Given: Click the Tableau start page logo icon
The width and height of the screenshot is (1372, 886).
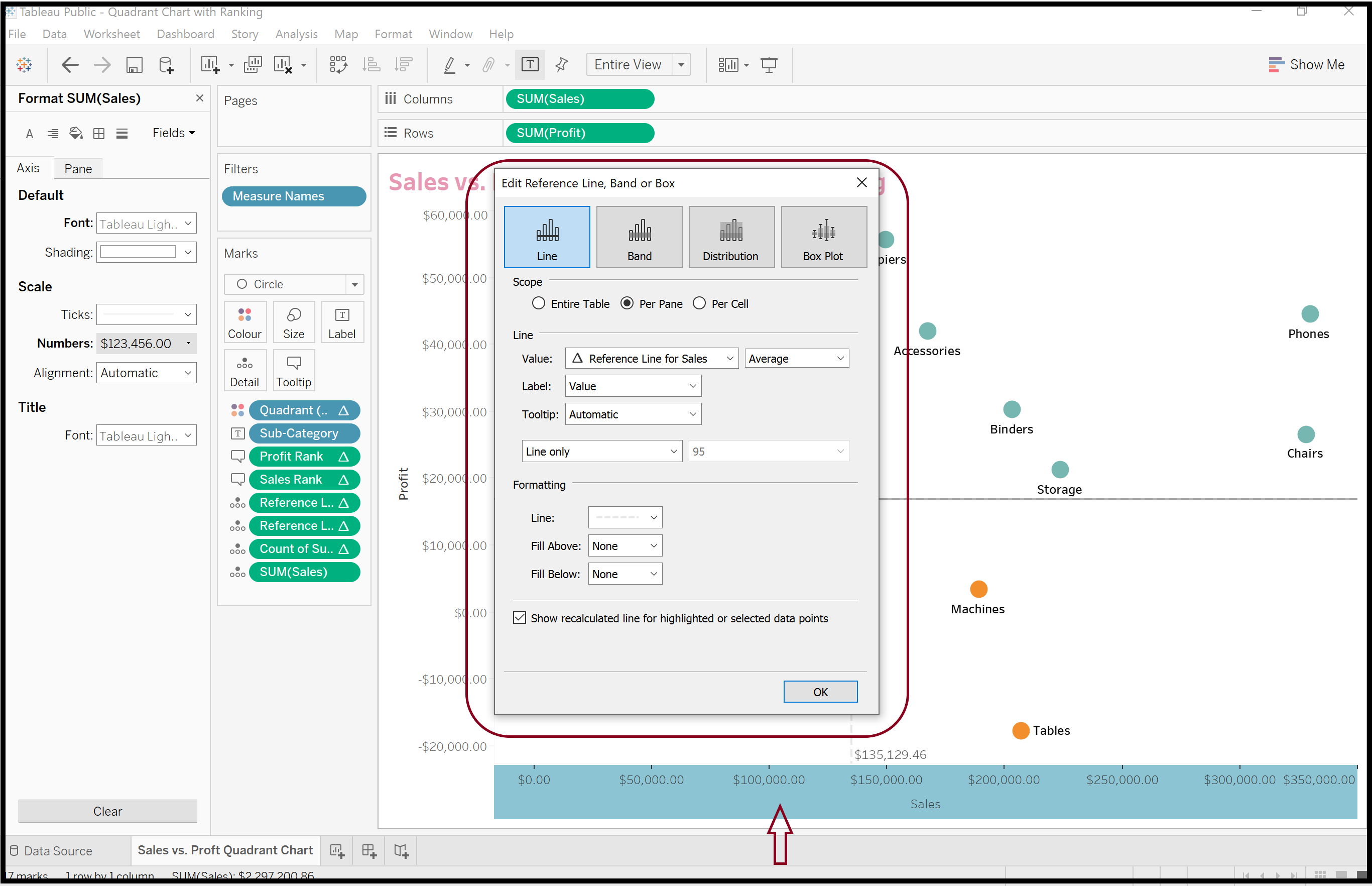Looking at the screenshot, I should click(24, 65).
